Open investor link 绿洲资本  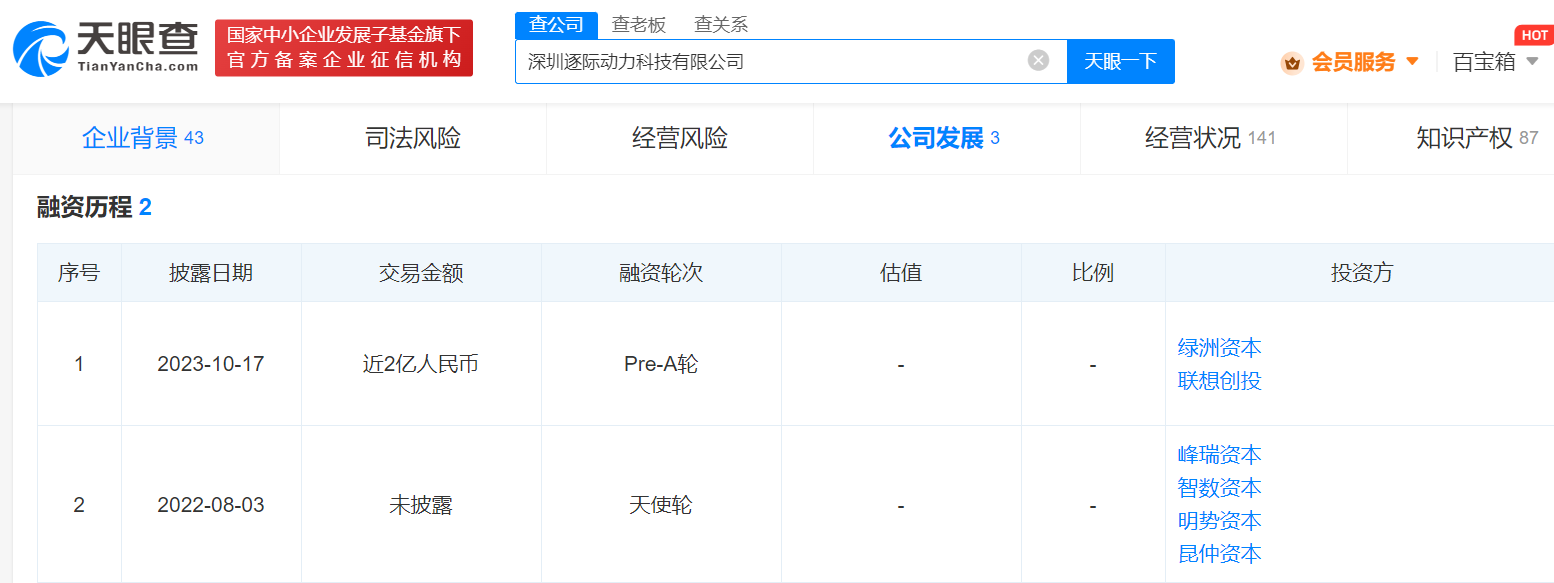tap(1220, 348)
